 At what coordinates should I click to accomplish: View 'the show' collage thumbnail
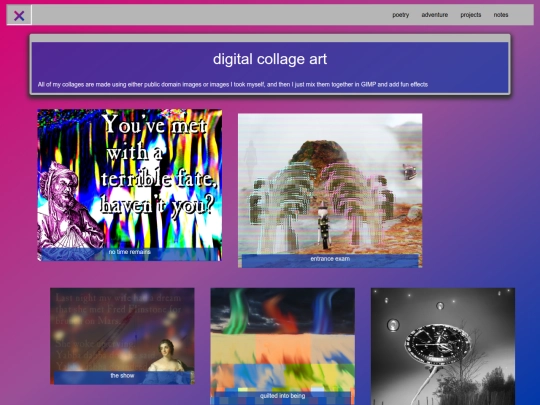pos(122,336)
